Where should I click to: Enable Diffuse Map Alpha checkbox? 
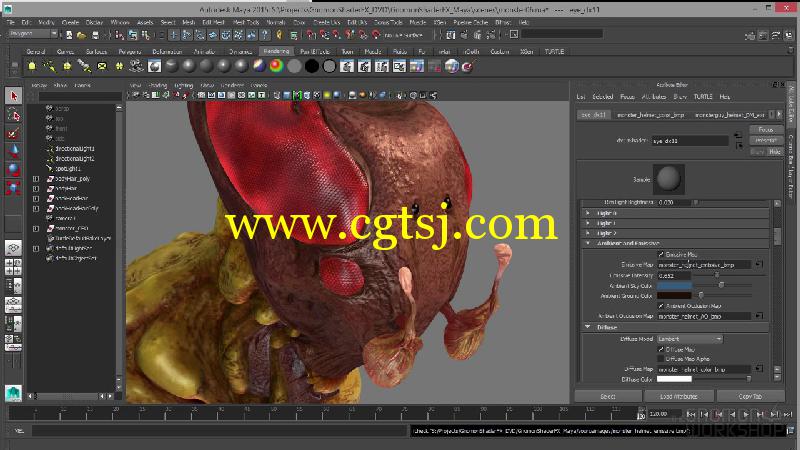point(661,359)
